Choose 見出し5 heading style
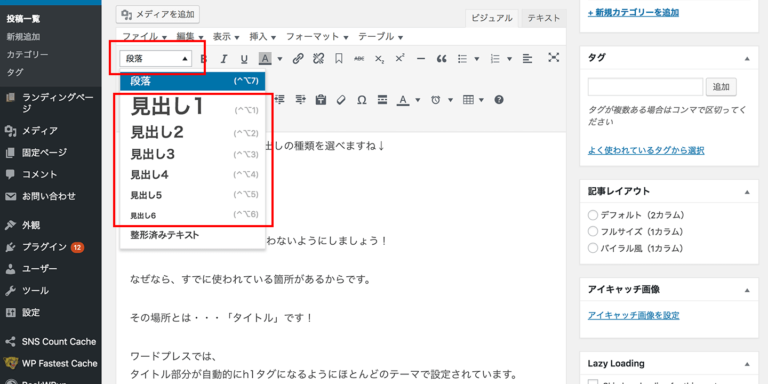 [x=192, y=195]
